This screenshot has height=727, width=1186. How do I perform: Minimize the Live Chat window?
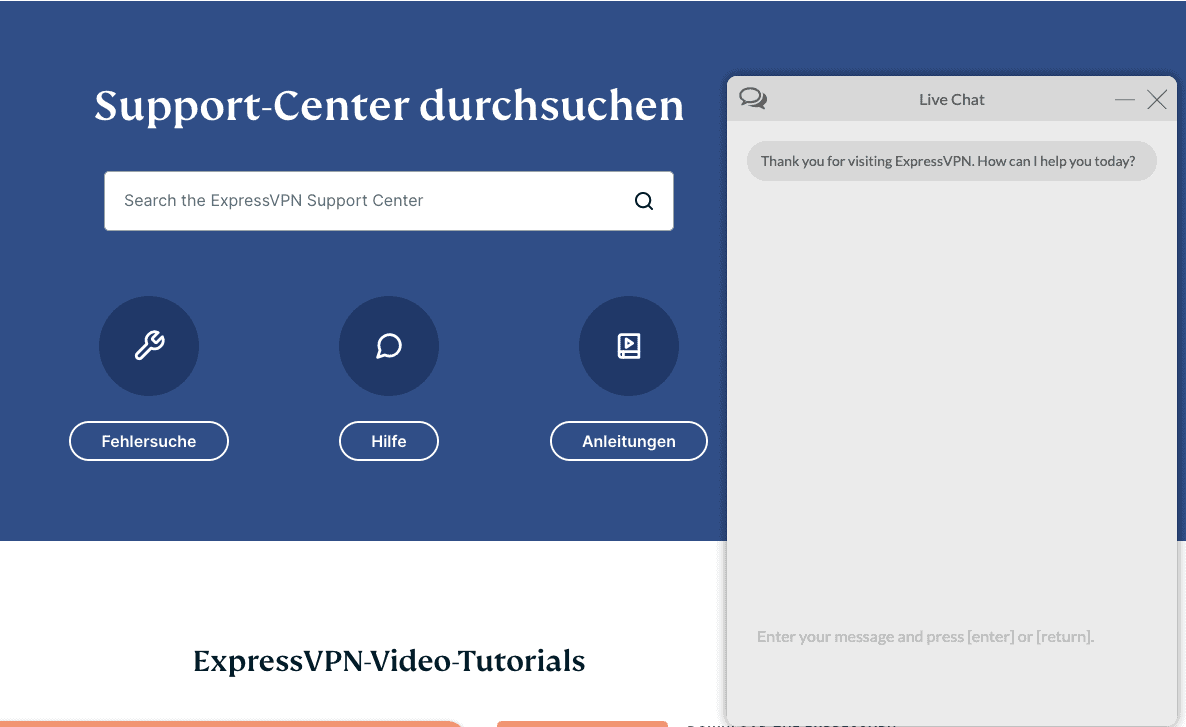[1125, 99]
